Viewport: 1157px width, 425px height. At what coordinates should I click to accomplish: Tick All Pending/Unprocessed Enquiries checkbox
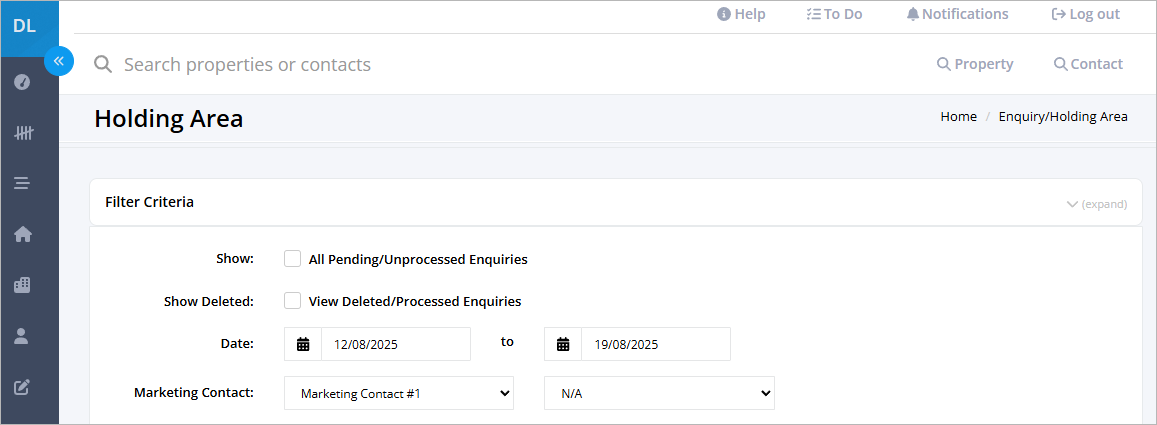(x=293, y=259)
